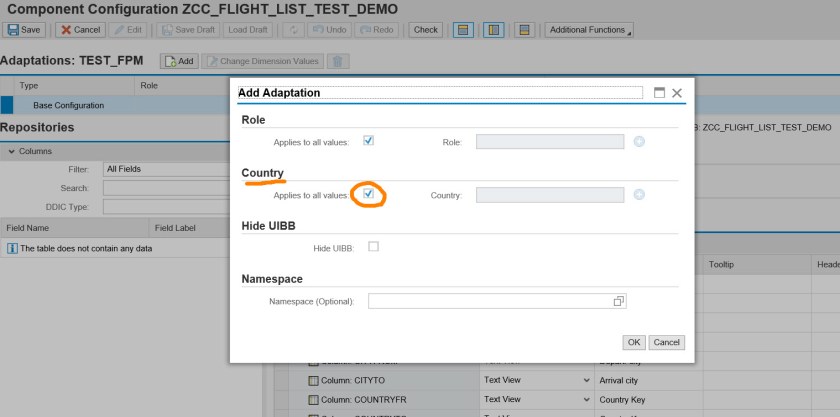This screenshot has height=417, width=840.
Task: Click the info icon beside the no-data message
Action: 12,249
